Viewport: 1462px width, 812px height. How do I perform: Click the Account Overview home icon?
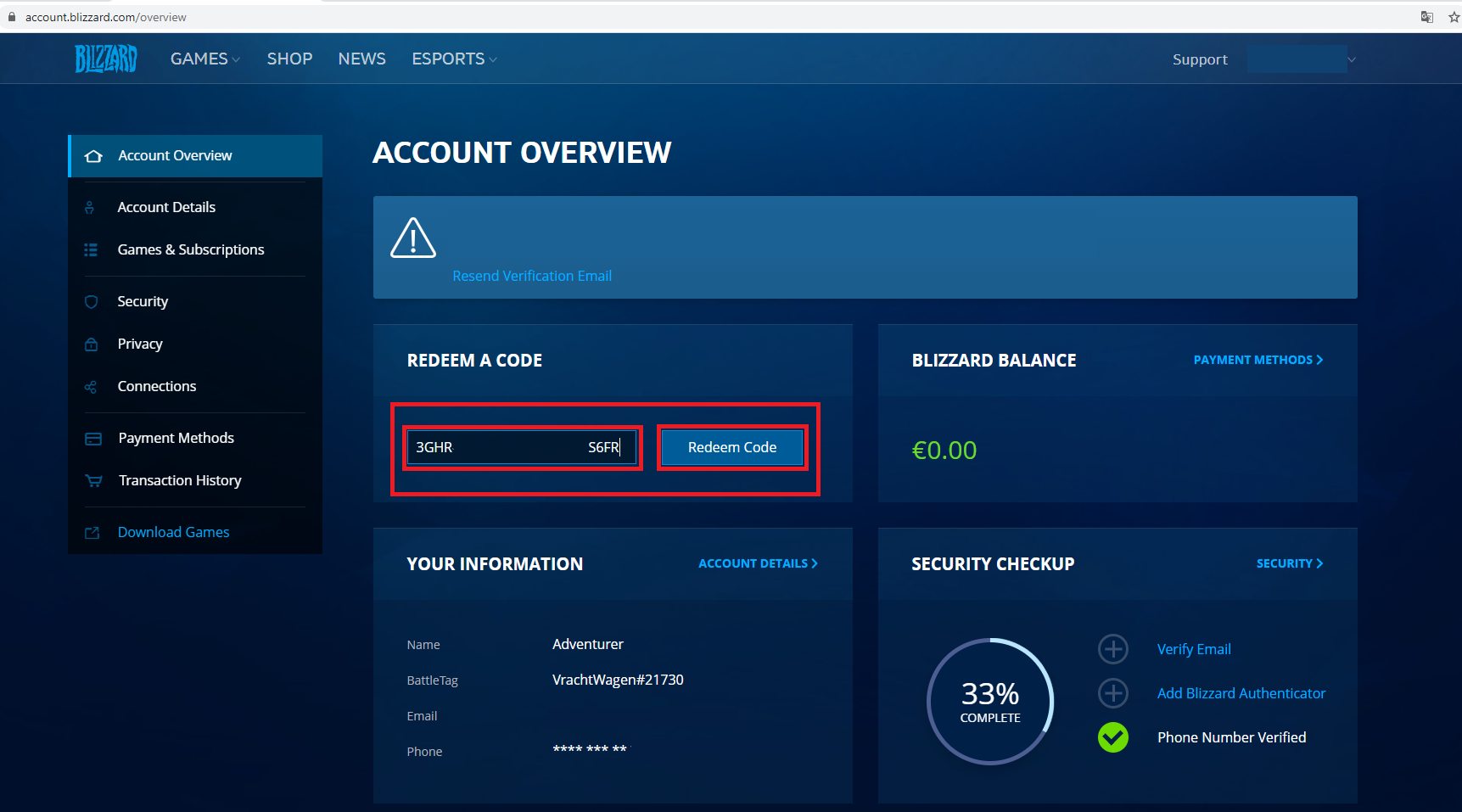[x=93, y=156]
